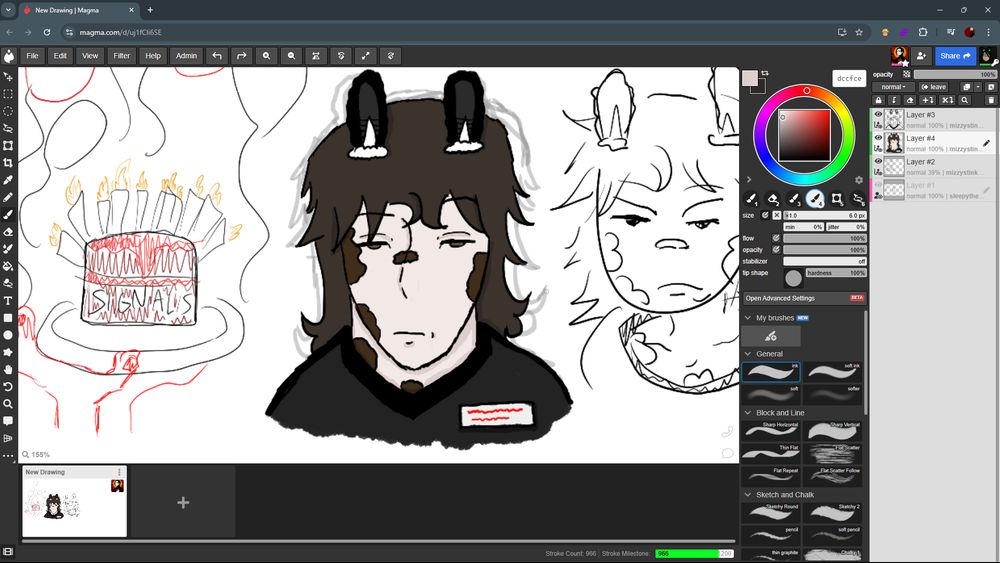
Task: Add a new drawing page with plus
Action: click(183, 502)
